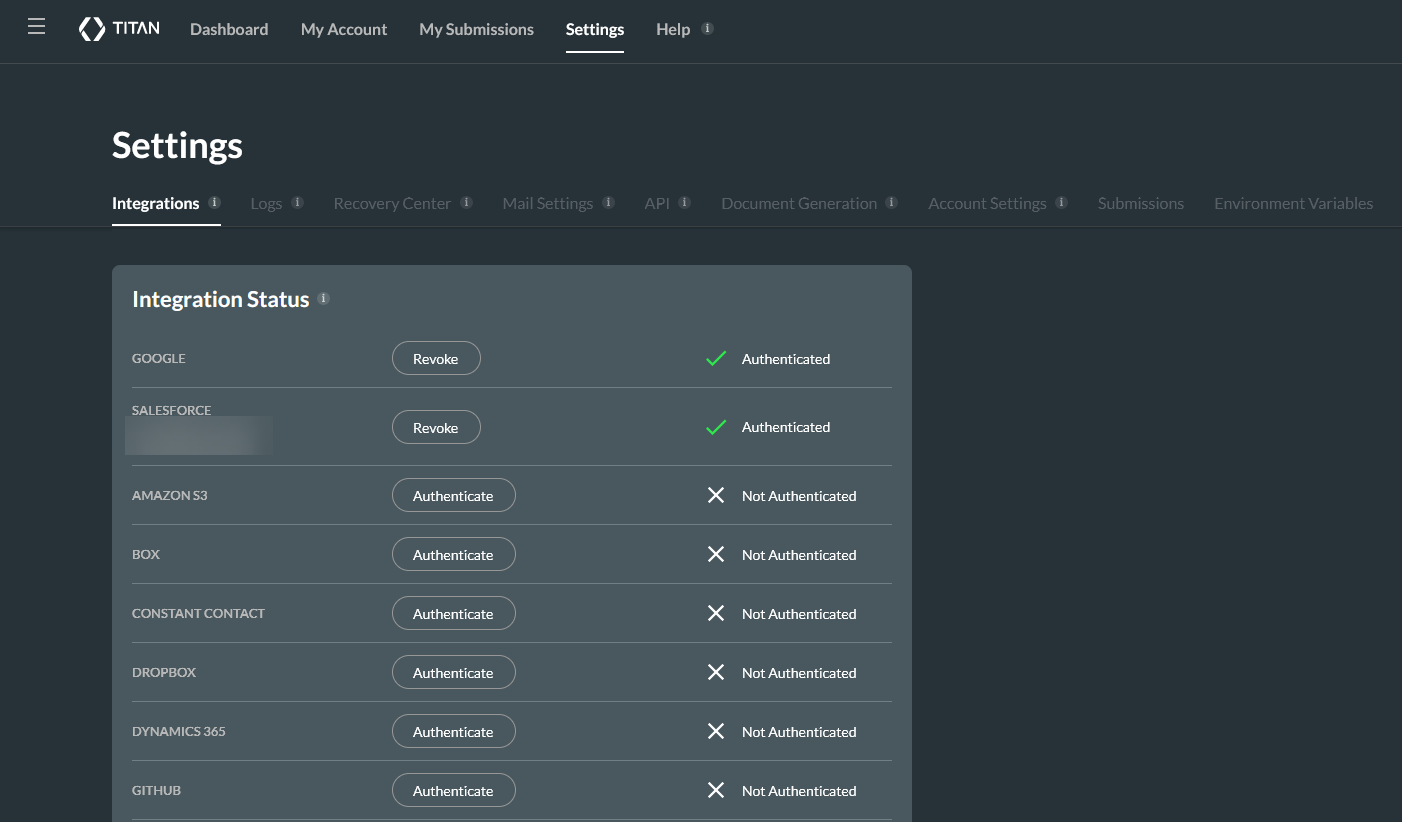Authenticate the Constant Contact integration

453,613
